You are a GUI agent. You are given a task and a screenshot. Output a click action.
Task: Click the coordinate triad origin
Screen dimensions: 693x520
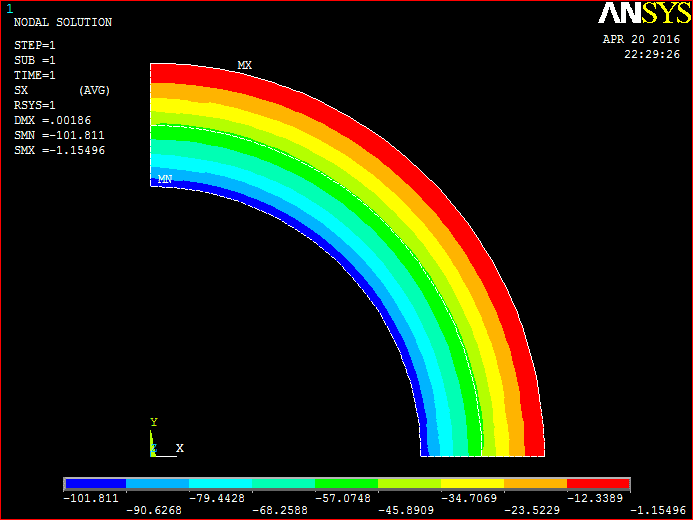153,450
